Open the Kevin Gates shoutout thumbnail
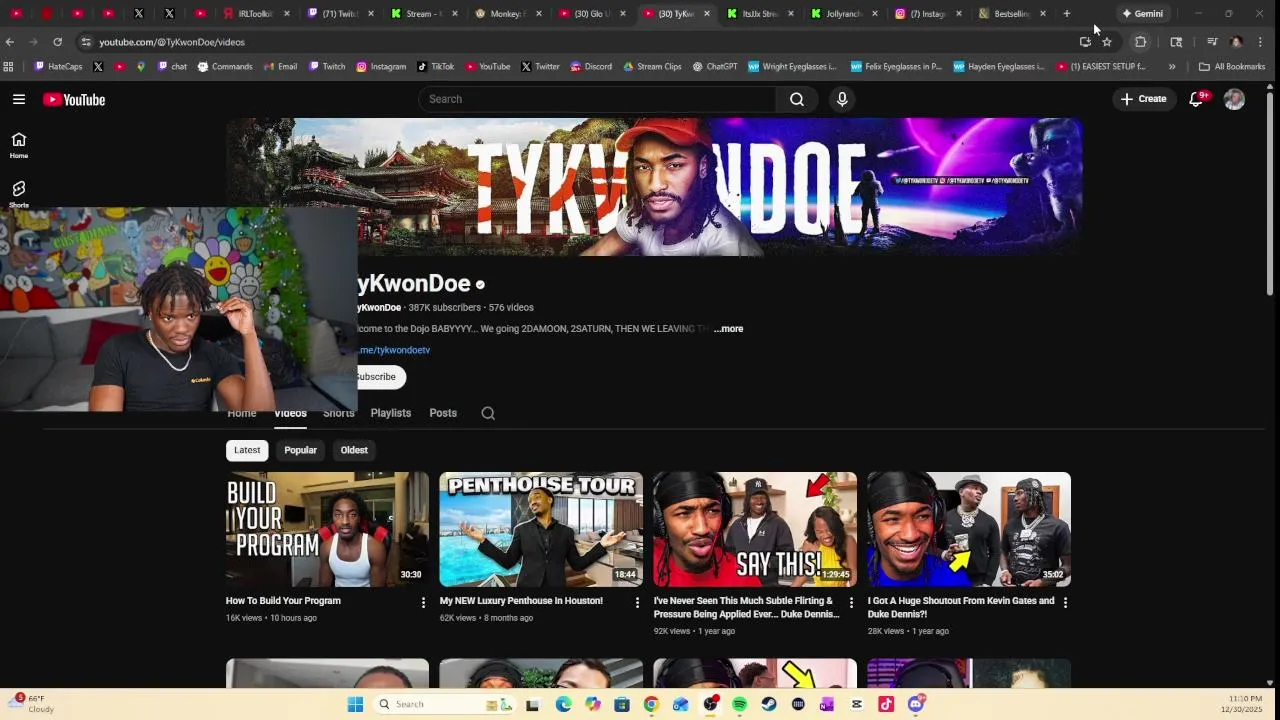 point(969,529)
